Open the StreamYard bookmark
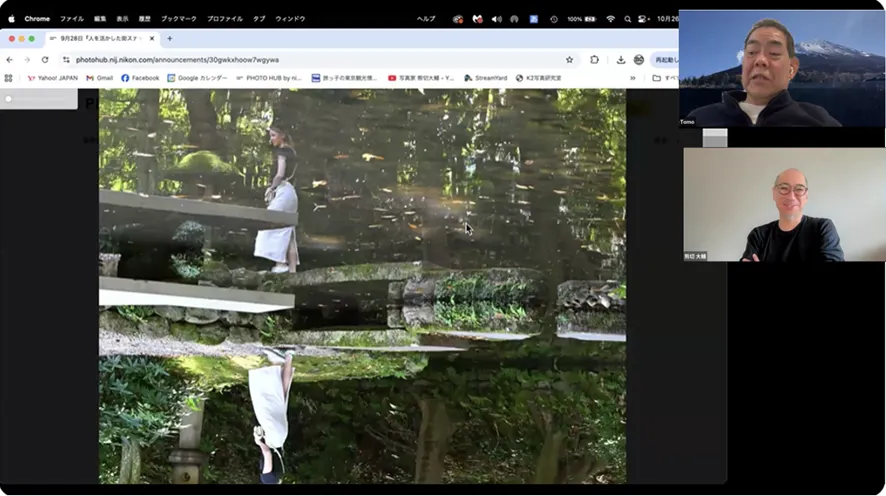This screenshot has width=886, height=496. 485,77
